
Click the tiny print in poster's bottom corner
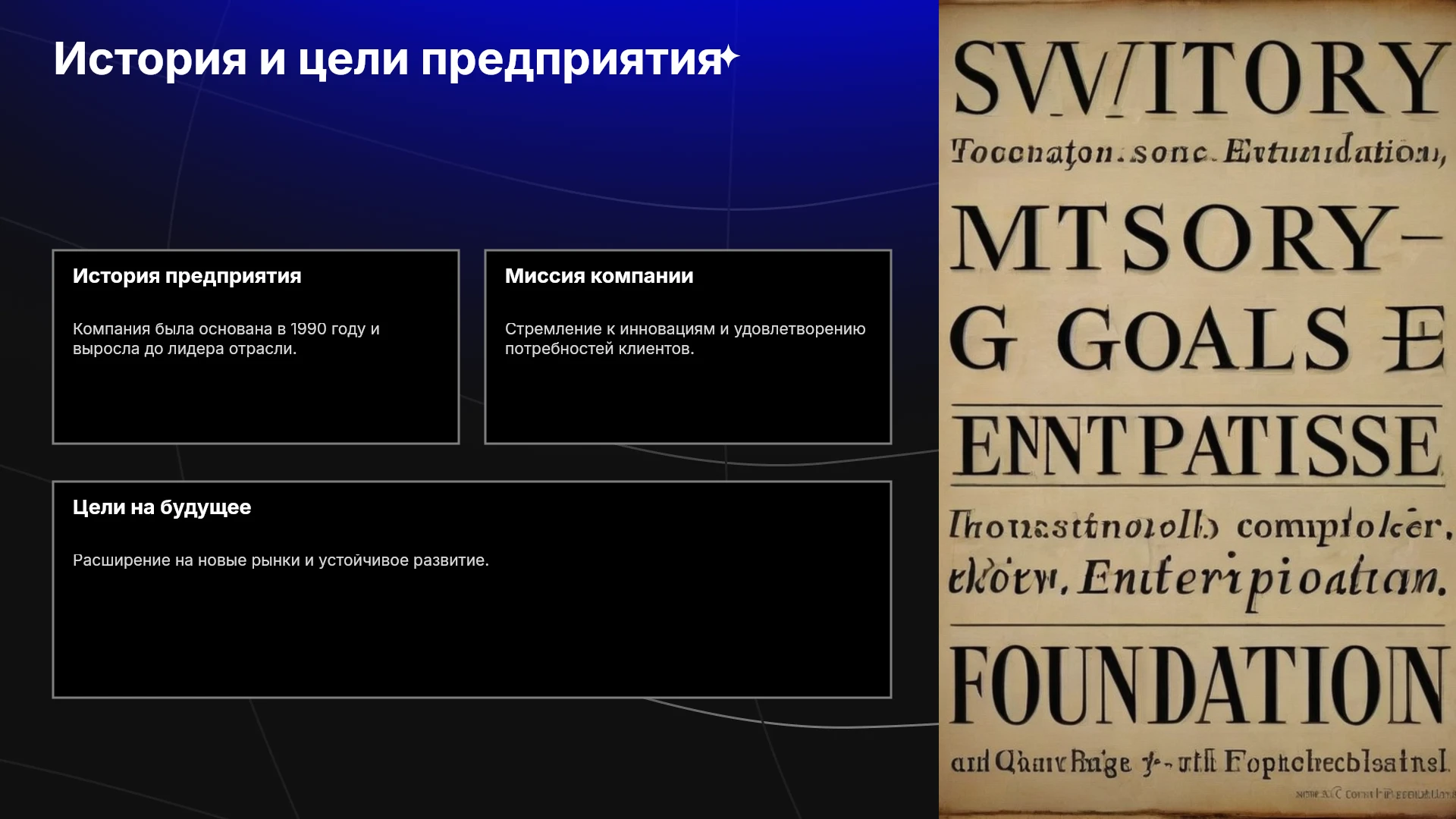pyautogui.click(x=1374, y=793)
